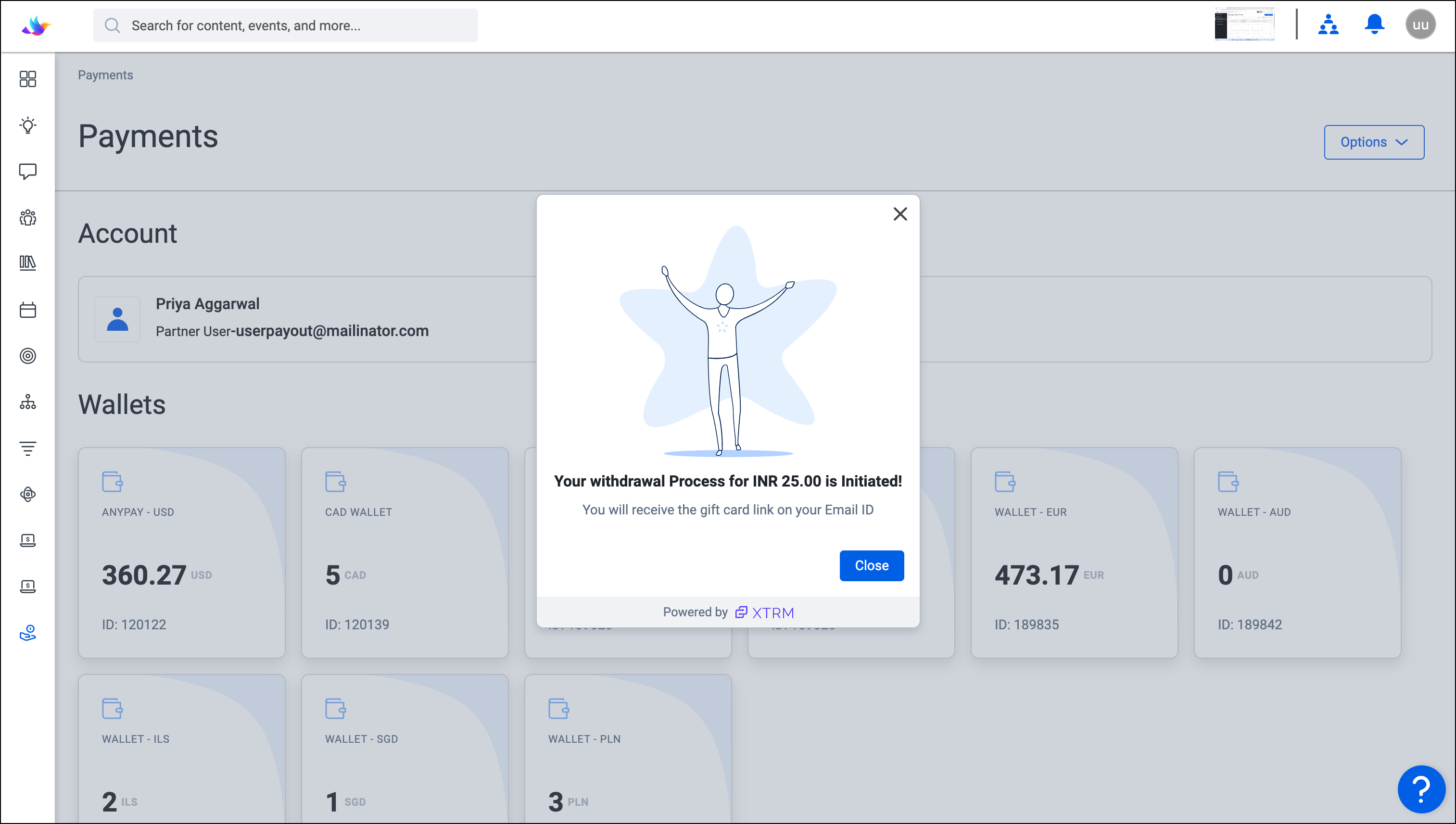The image size is (1456, 824).
Task: Select the 3 PLN balance
Action: click(569, 802)
